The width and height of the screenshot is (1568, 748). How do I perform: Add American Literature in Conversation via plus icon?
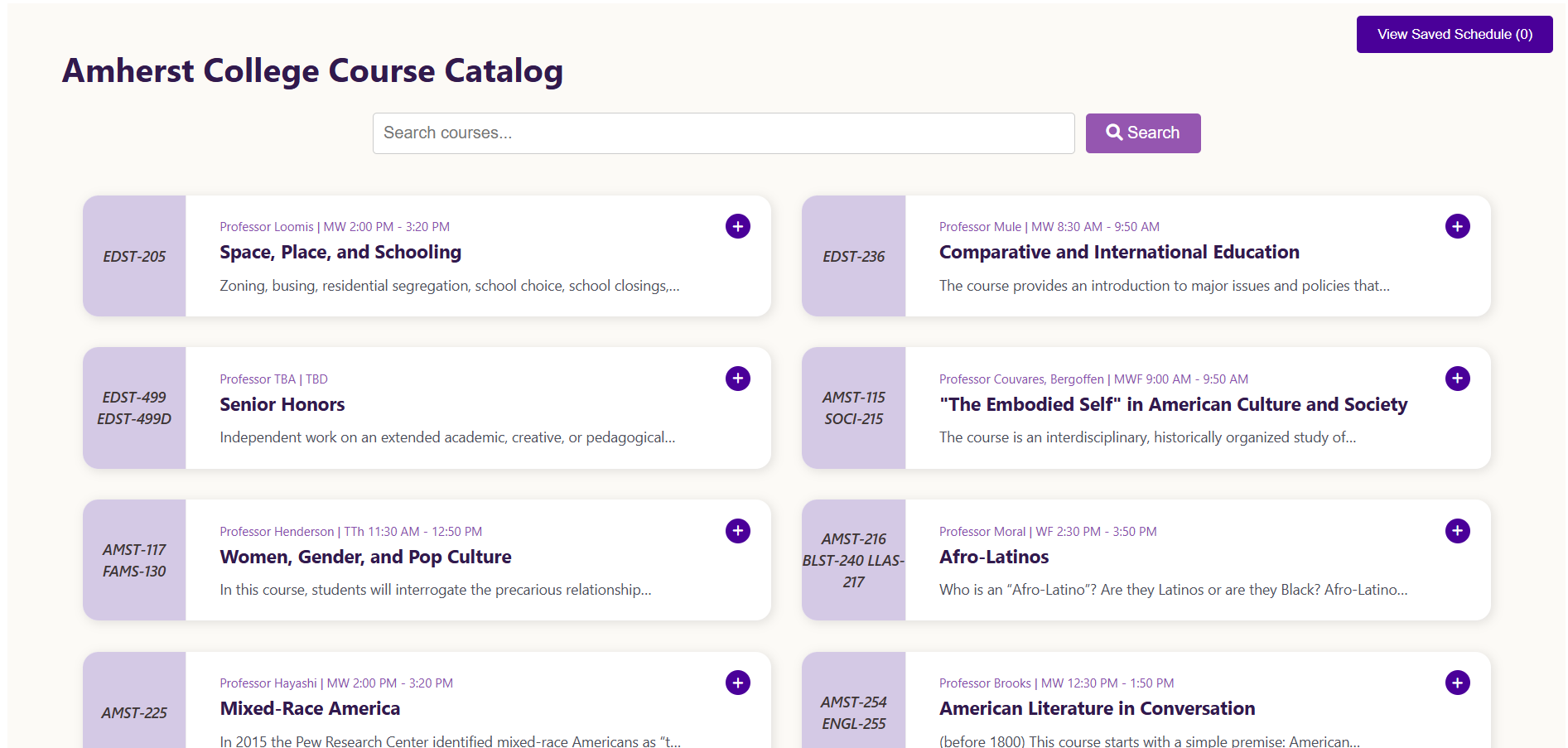1457,683
